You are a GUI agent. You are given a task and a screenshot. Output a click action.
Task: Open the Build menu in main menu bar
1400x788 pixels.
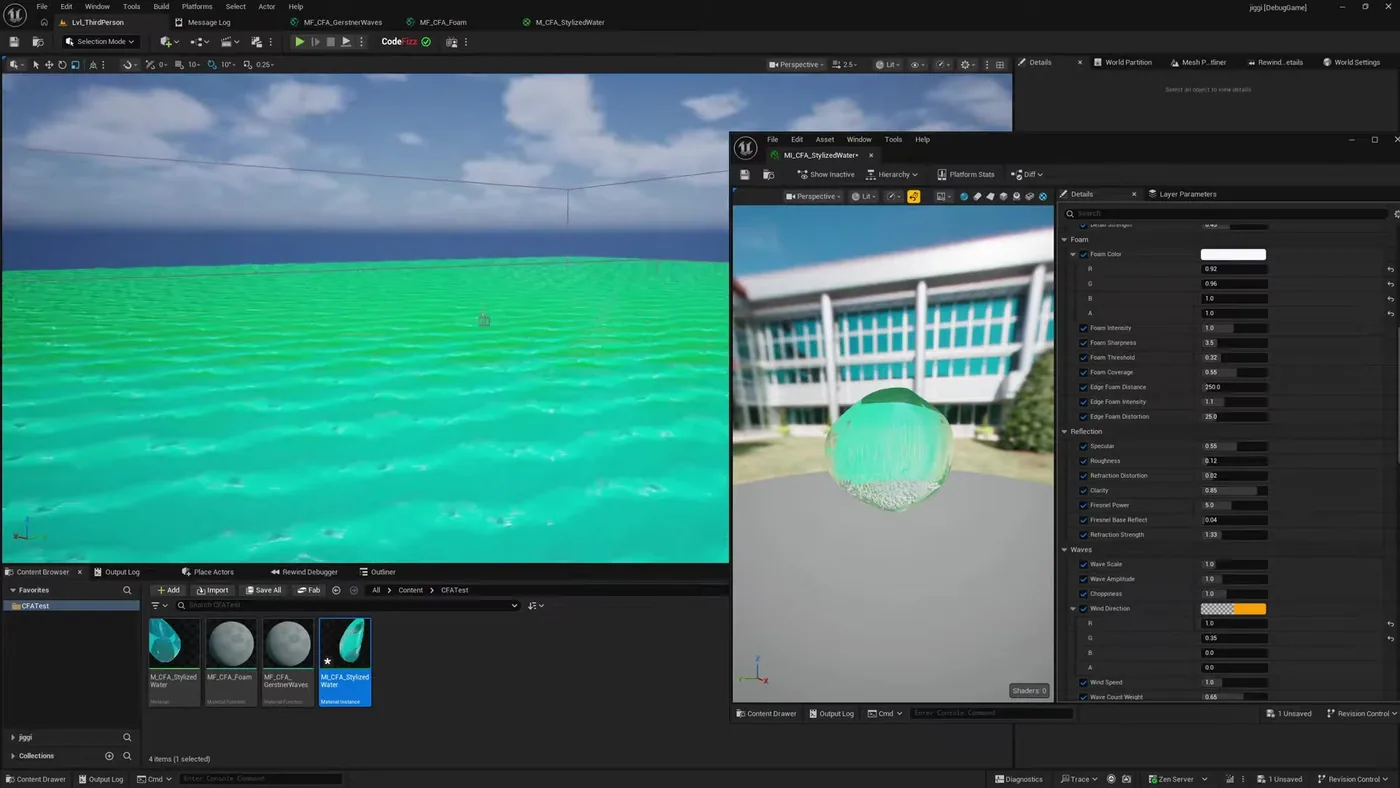(161, 7)
